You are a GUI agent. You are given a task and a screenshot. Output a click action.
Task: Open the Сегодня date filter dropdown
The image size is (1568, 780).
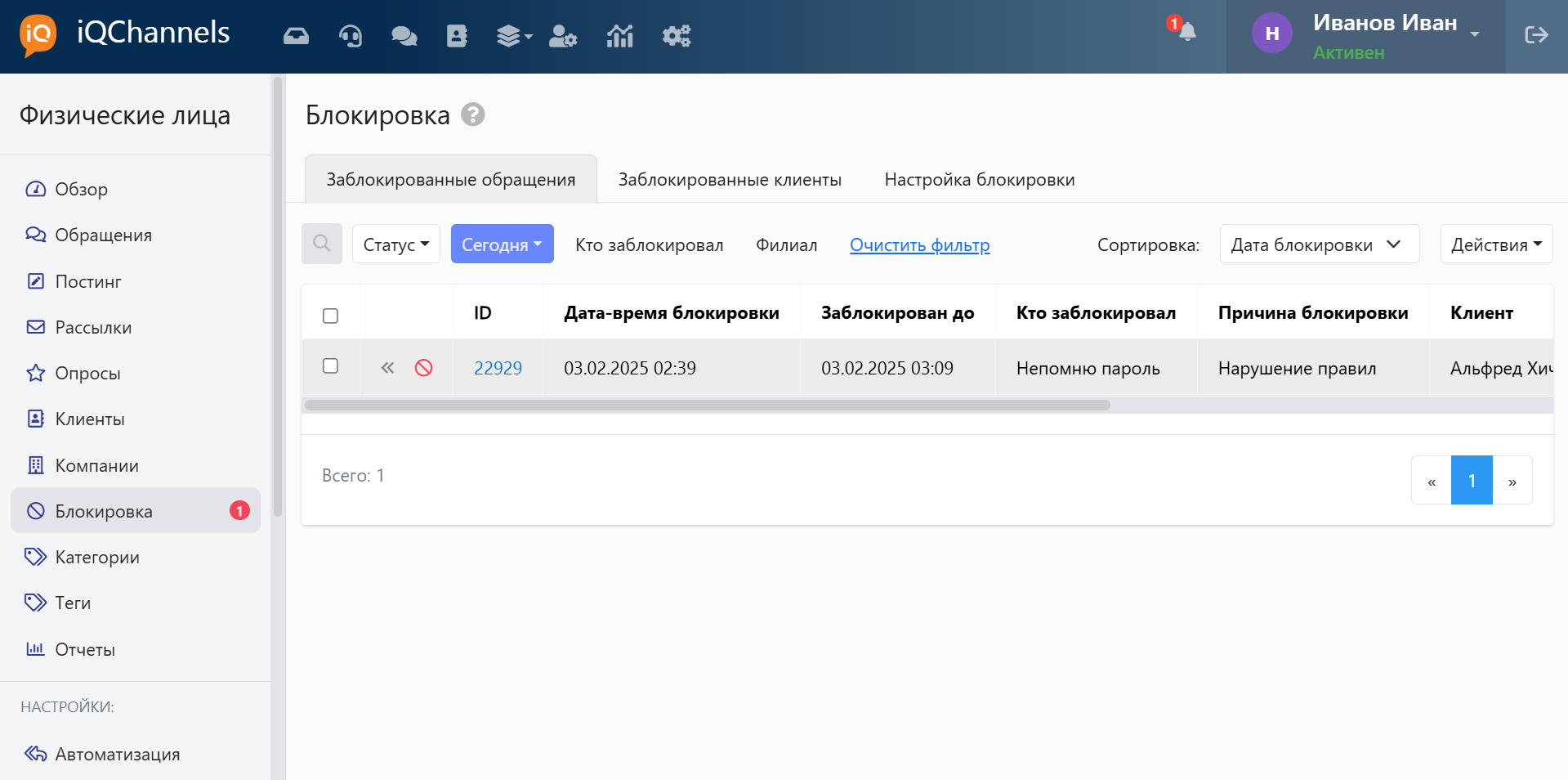pos(503,244)
